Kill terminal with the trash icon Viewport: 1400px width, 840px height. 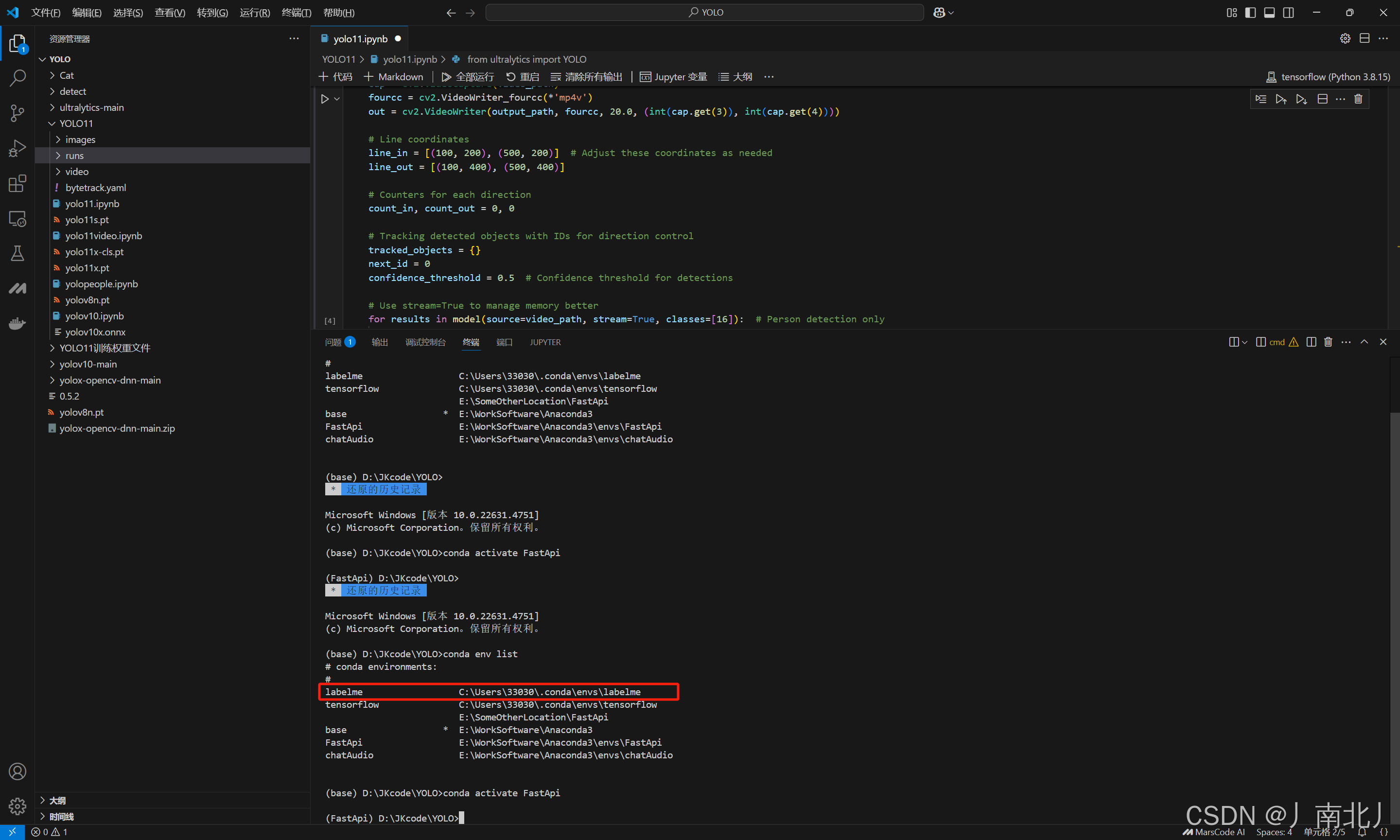coord(1328,342)
